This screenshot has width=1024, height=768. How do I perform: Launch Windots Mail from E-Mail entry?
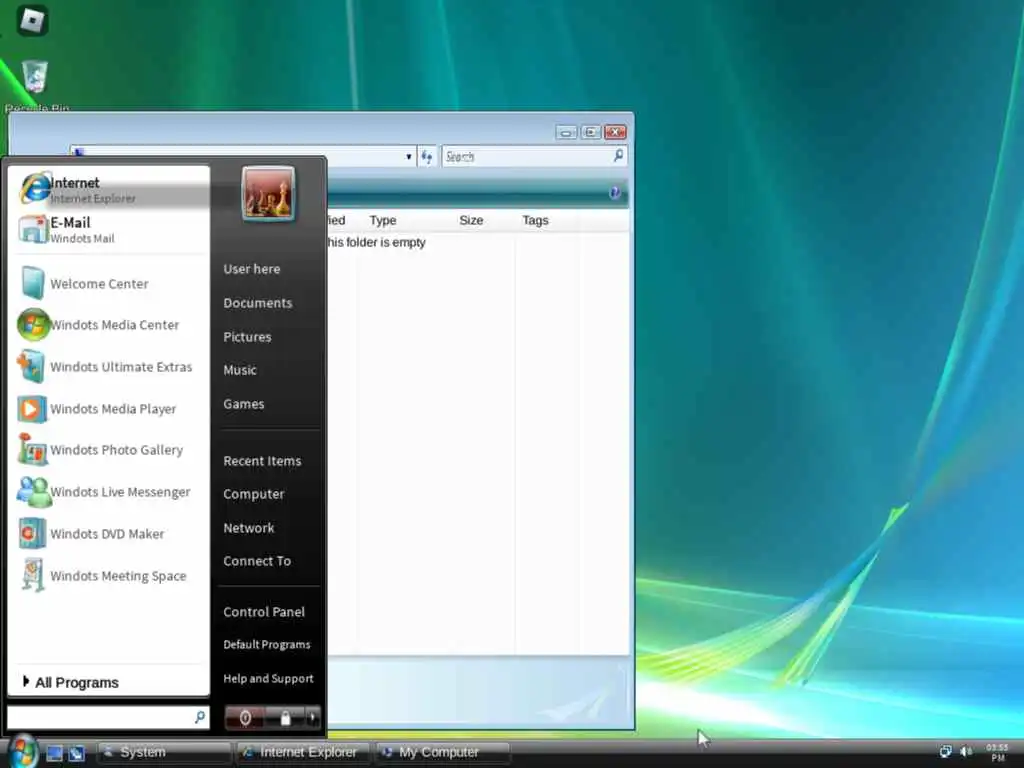click(110, 230)
